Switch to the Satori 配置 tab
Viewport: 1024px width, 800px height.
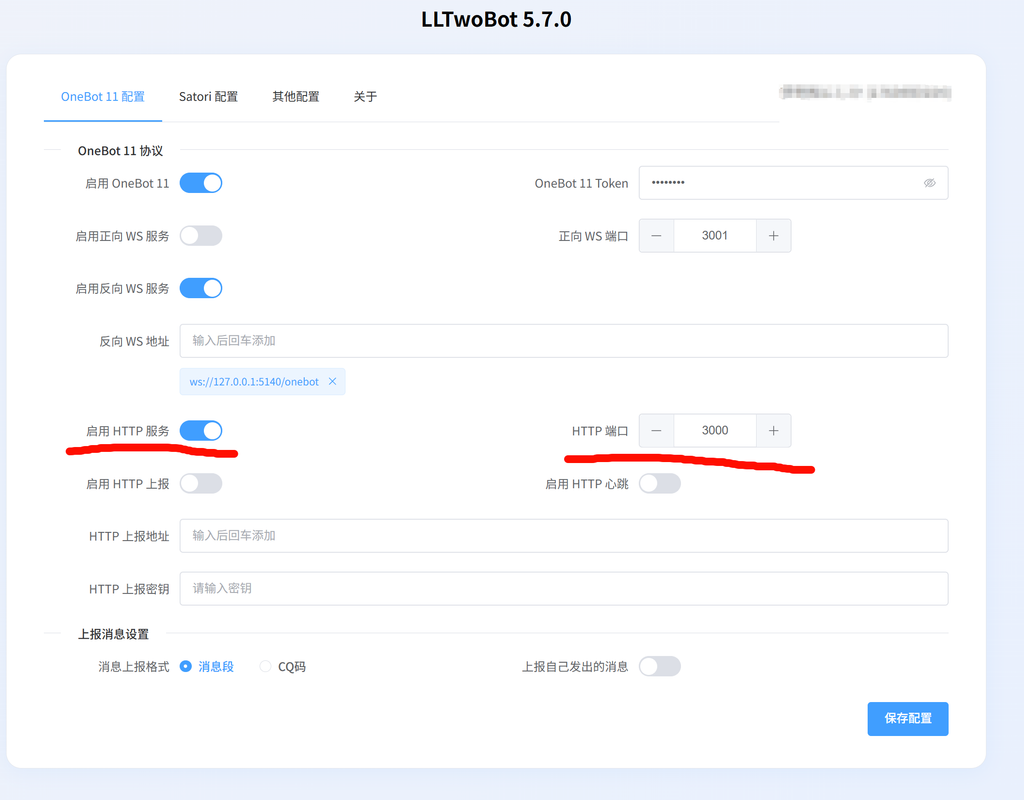coord(208,97)
